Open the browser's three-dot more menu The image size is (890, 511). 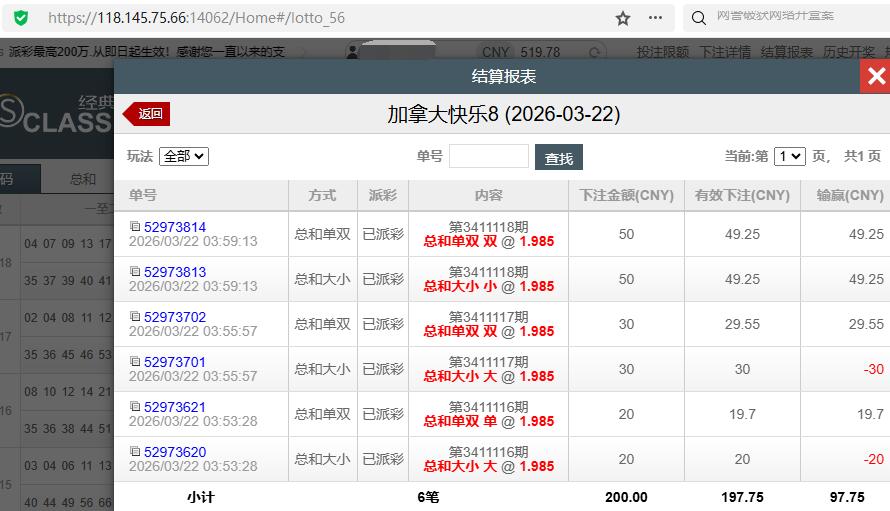click(655, 18)
